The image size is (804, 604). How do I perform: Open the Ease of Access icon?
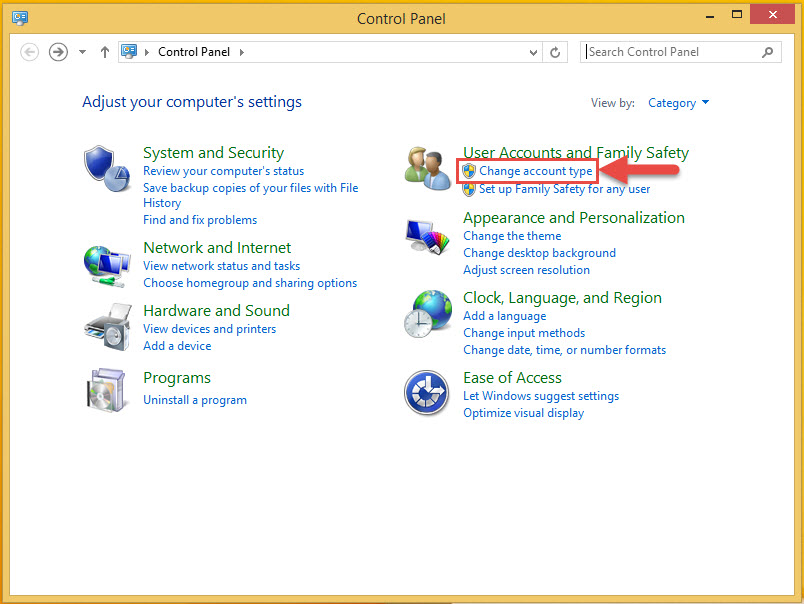point(427,392)
